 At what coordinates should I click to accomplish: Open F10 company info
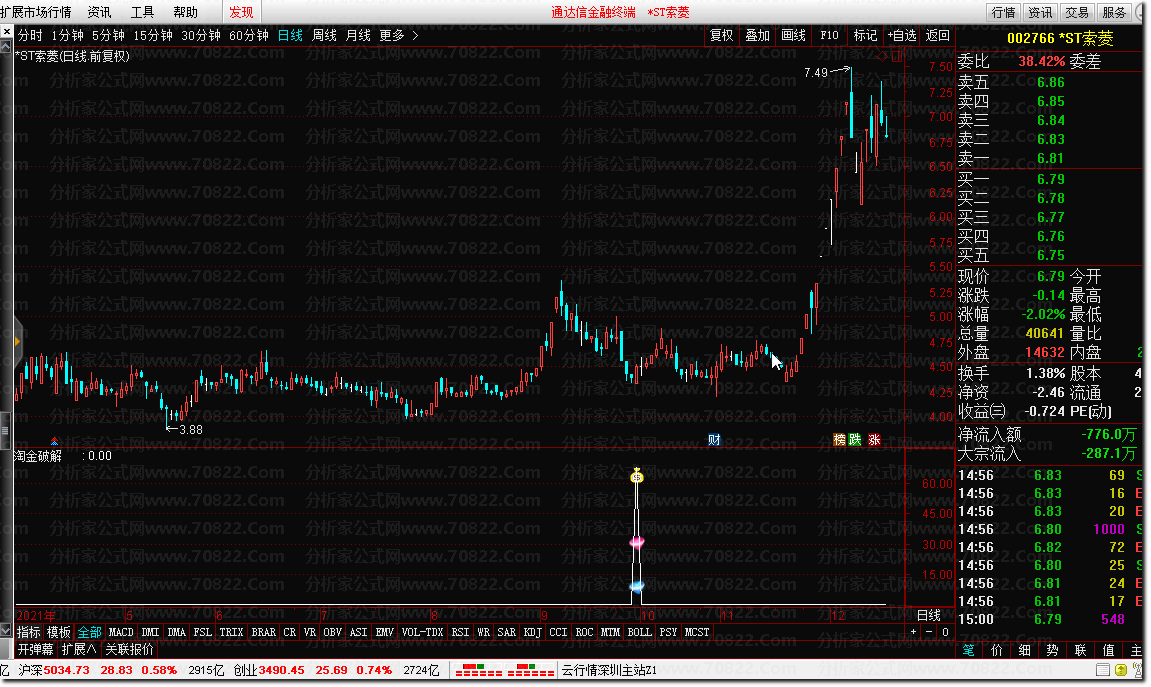pyautogui.click(x=829, y=35)
